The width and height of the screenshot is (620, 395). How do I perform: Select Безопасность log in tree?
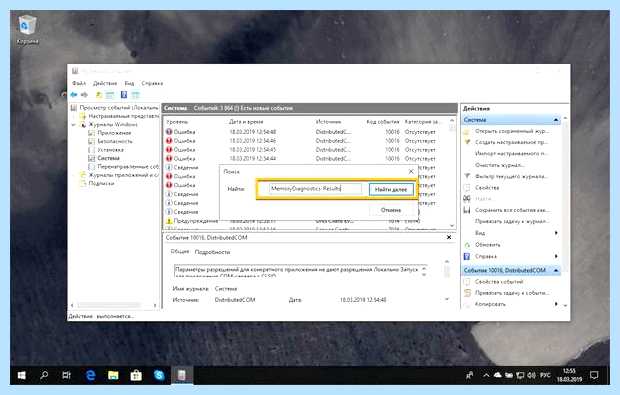coord(115,141)
